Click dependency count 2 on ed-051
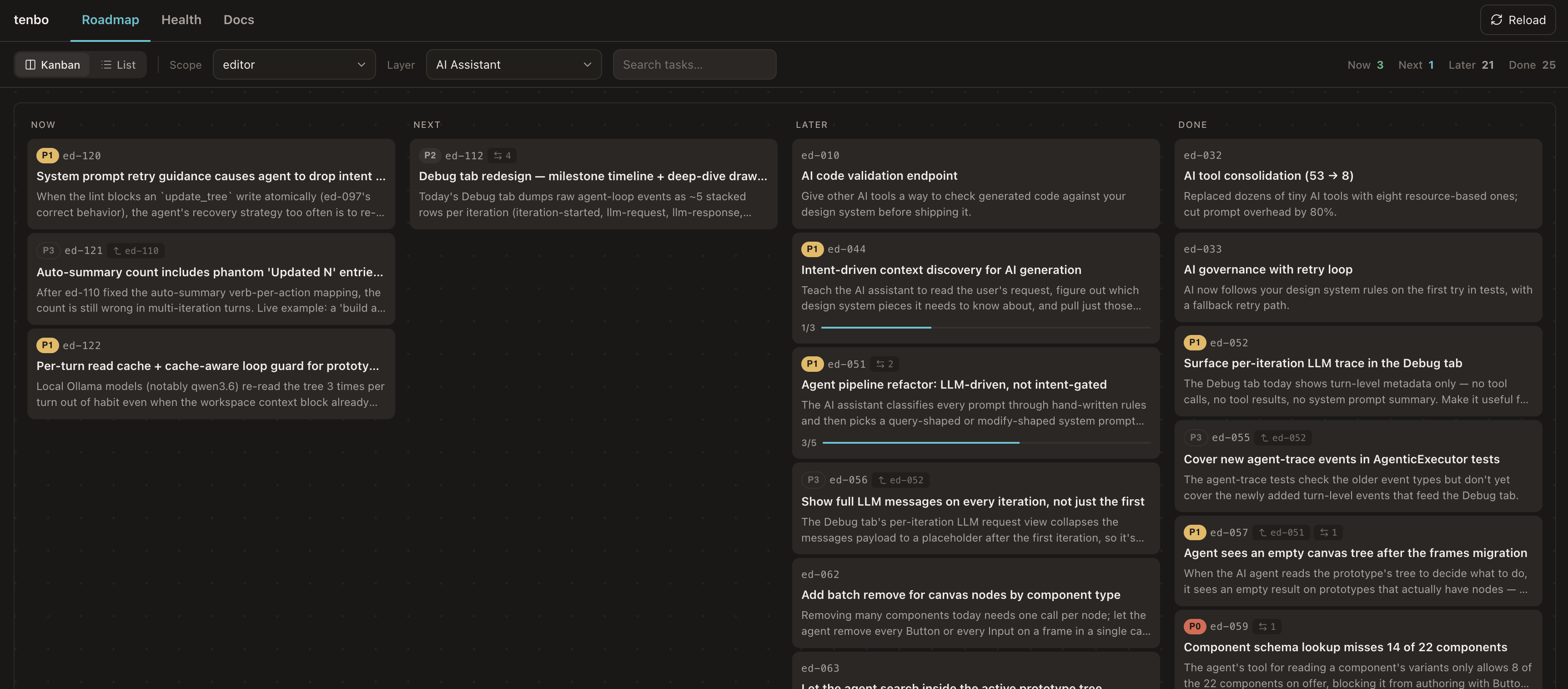Screen dimensions: 1568x689 (885, 364)
